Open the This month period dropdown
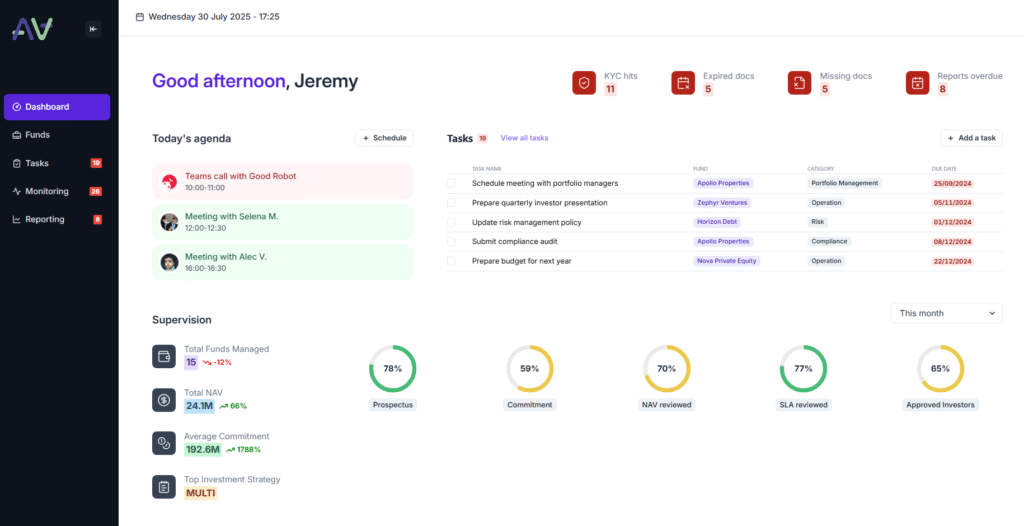The image size is (1024, 526). point(946,313)
